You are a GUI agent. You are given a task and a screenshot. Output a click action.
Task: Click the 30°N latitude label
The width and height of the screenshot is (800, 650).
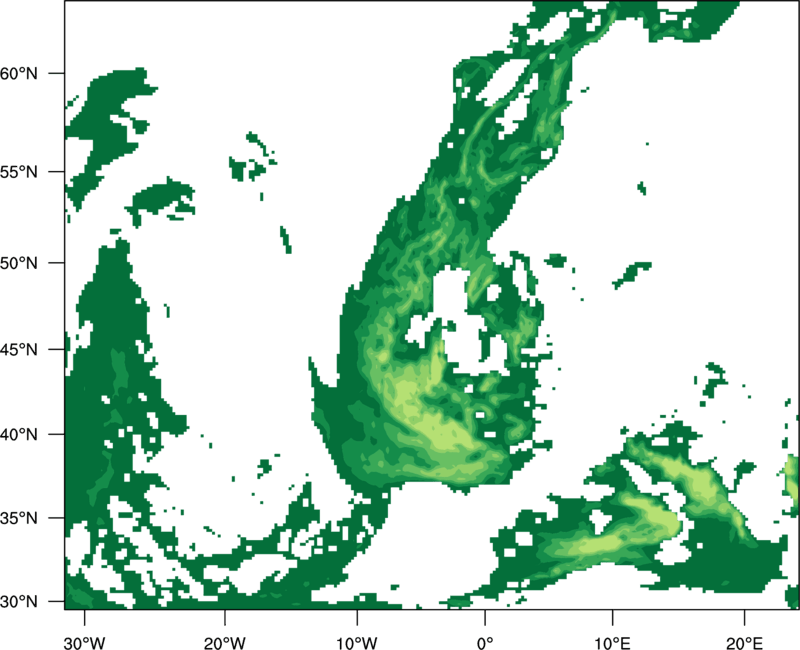point(19,602)
